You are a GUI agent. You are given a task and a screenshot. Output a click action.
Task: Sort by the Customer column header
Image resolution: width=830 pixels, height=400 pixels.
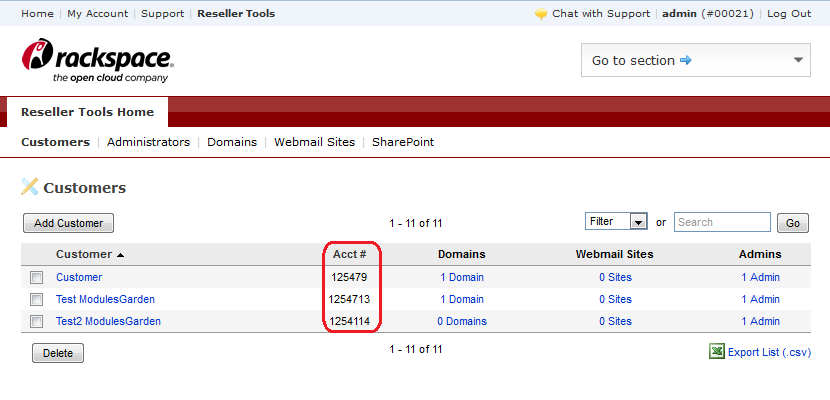[x=90, y=254]
